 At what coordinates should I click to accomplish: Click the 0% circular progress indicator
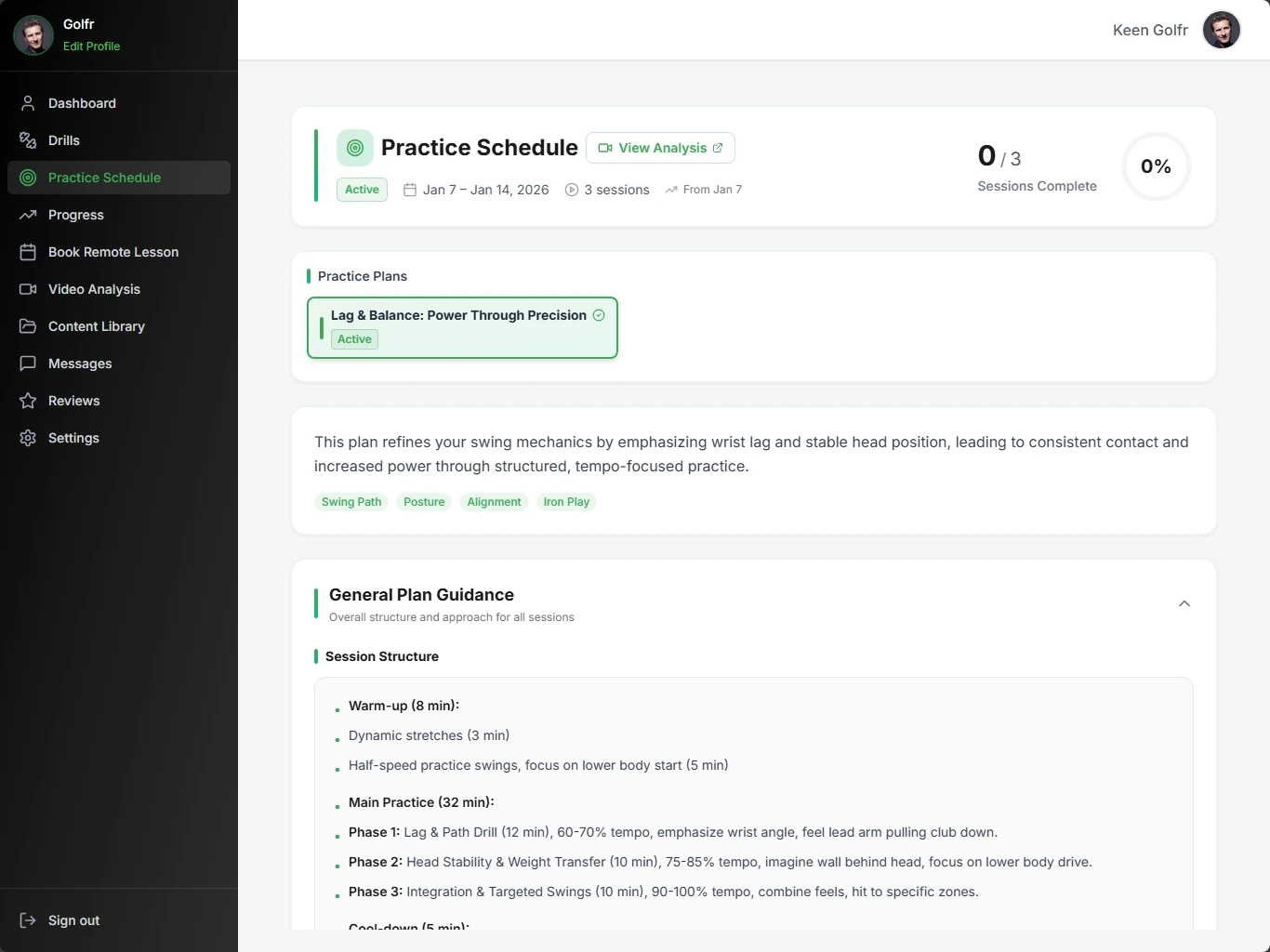(x=1156, y=166)
